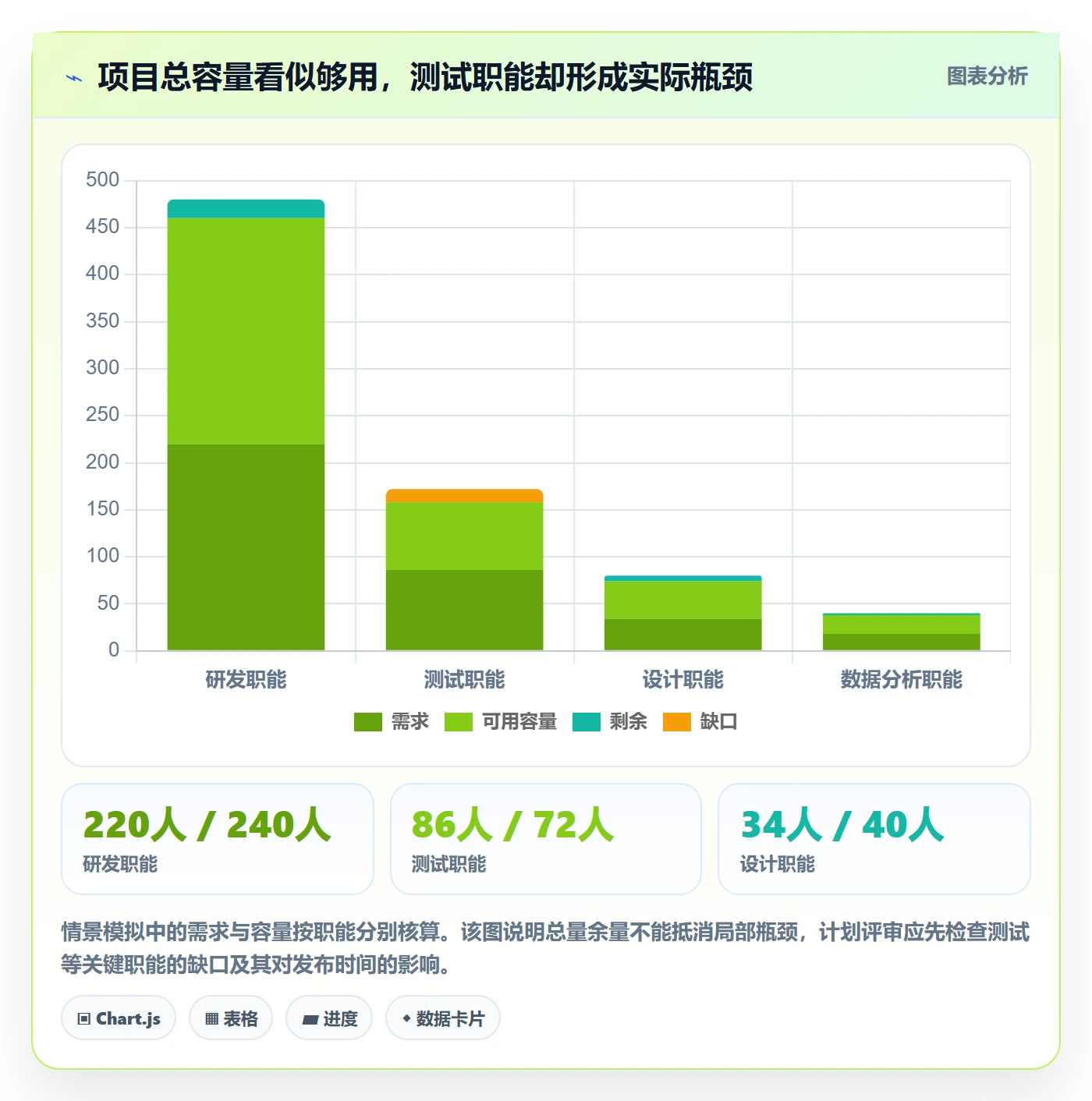Viewport: 1092px width, 1101px height.
Task: Toggle the 缺口 legend swatch
Action: 676,722
